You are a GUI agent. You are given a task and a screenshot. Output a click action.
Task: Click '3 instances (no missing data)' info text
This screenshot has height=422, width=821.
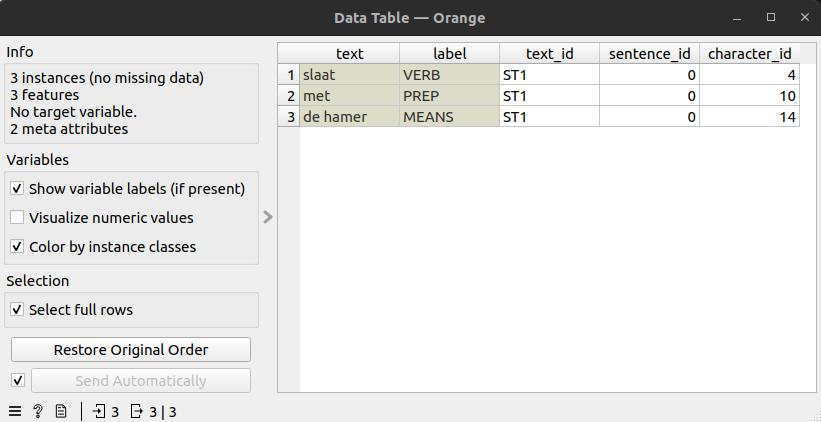[x=107, y=78]
